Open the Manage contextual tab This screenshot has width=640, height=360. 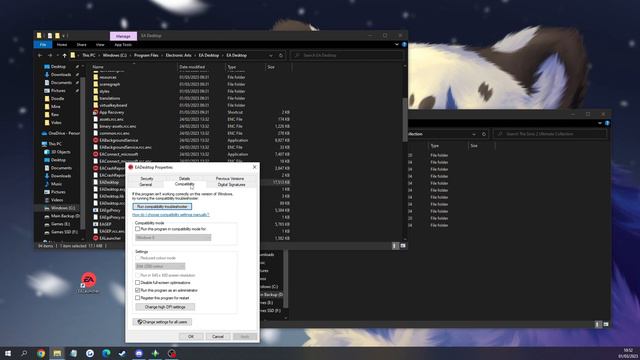(123, 36)
